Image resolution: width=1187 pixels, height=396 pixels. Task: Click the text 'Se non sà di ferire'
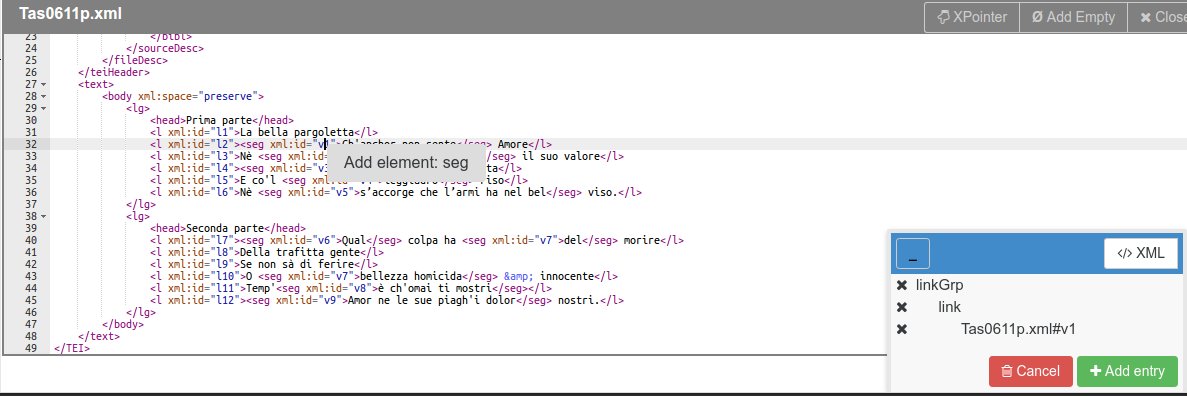point(298,264)
